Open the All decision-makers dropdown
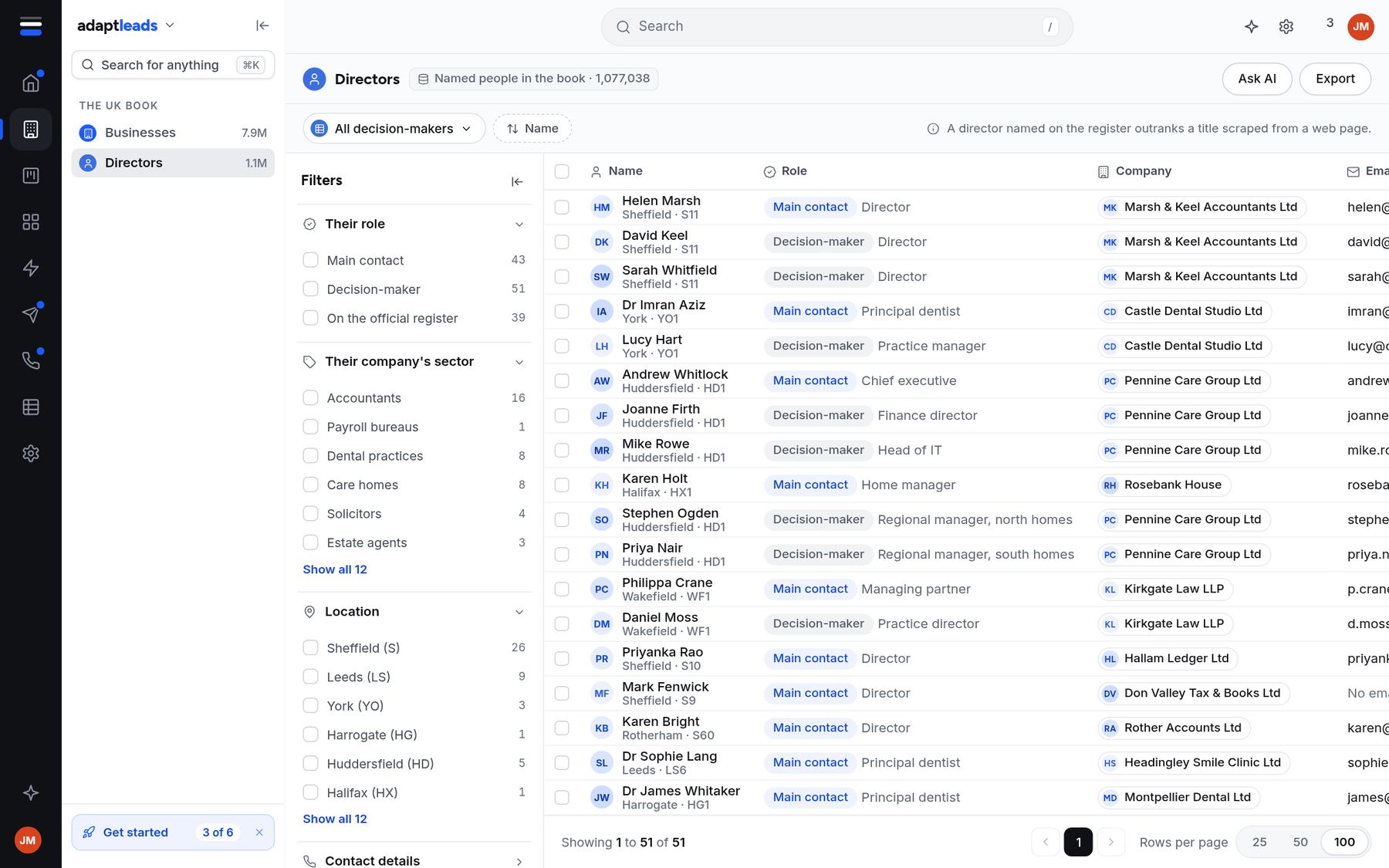This screenshot has width=1389, height=868. click(x=394, y=128)
